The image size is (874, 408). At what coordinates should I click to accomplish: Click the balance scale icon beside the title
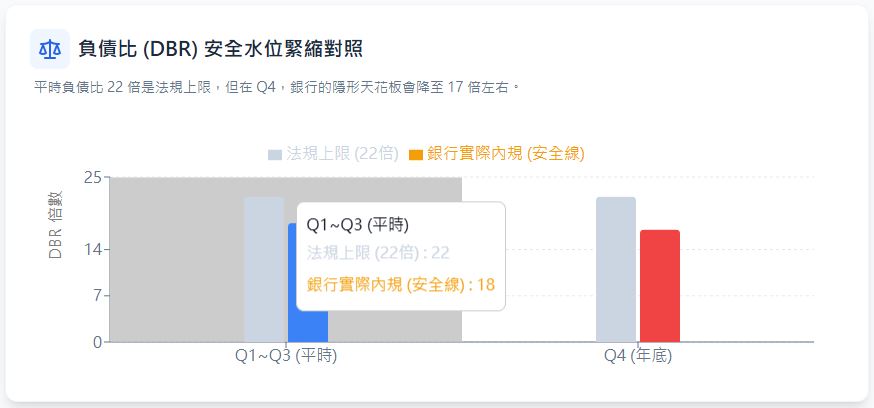point(49,48)
